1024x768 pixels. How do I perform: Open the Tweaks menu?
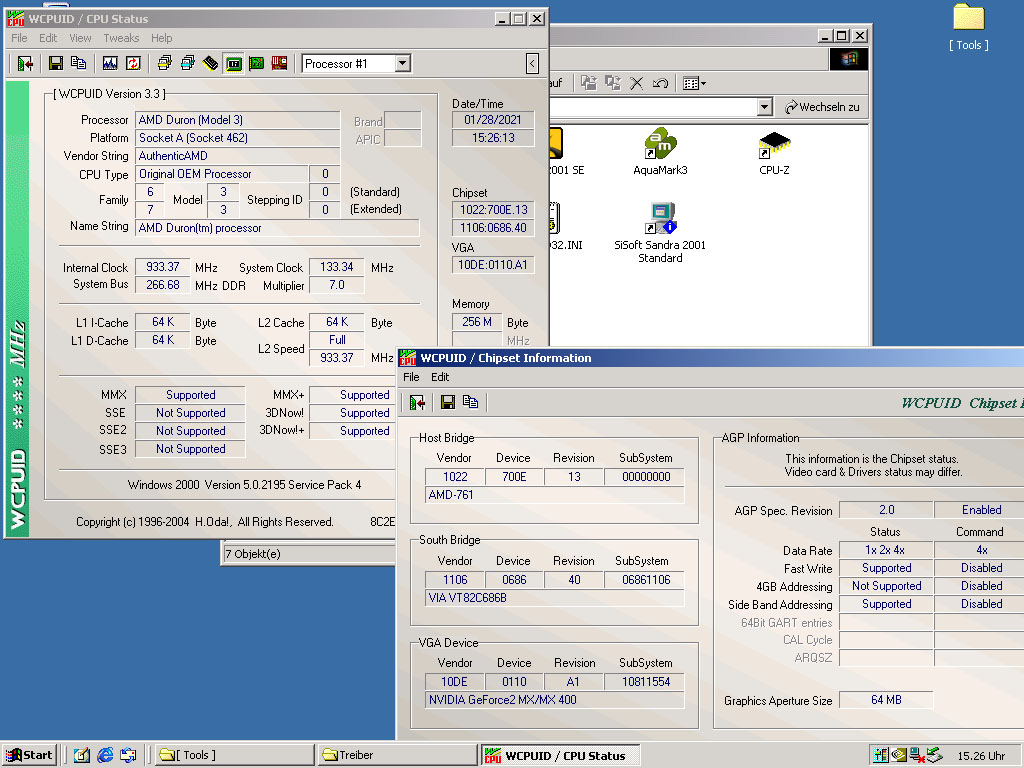(121, 38)
